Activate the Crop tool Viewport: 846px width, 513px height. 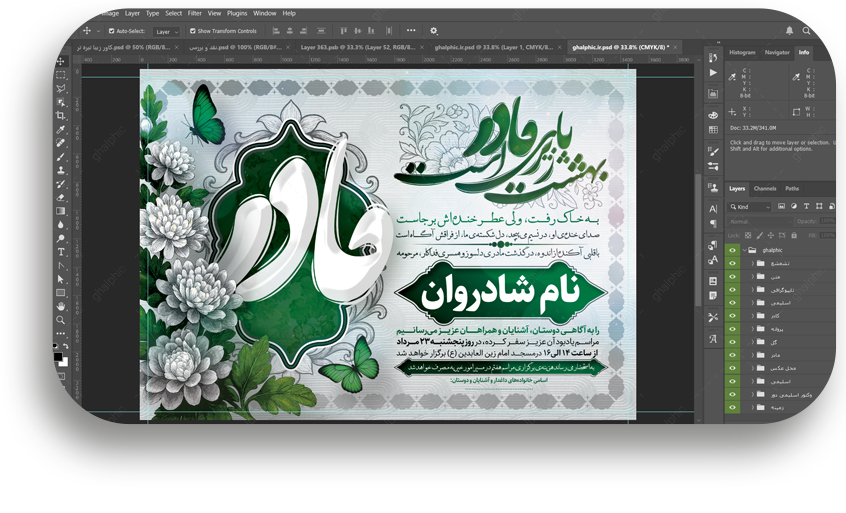tap(61, 116)
